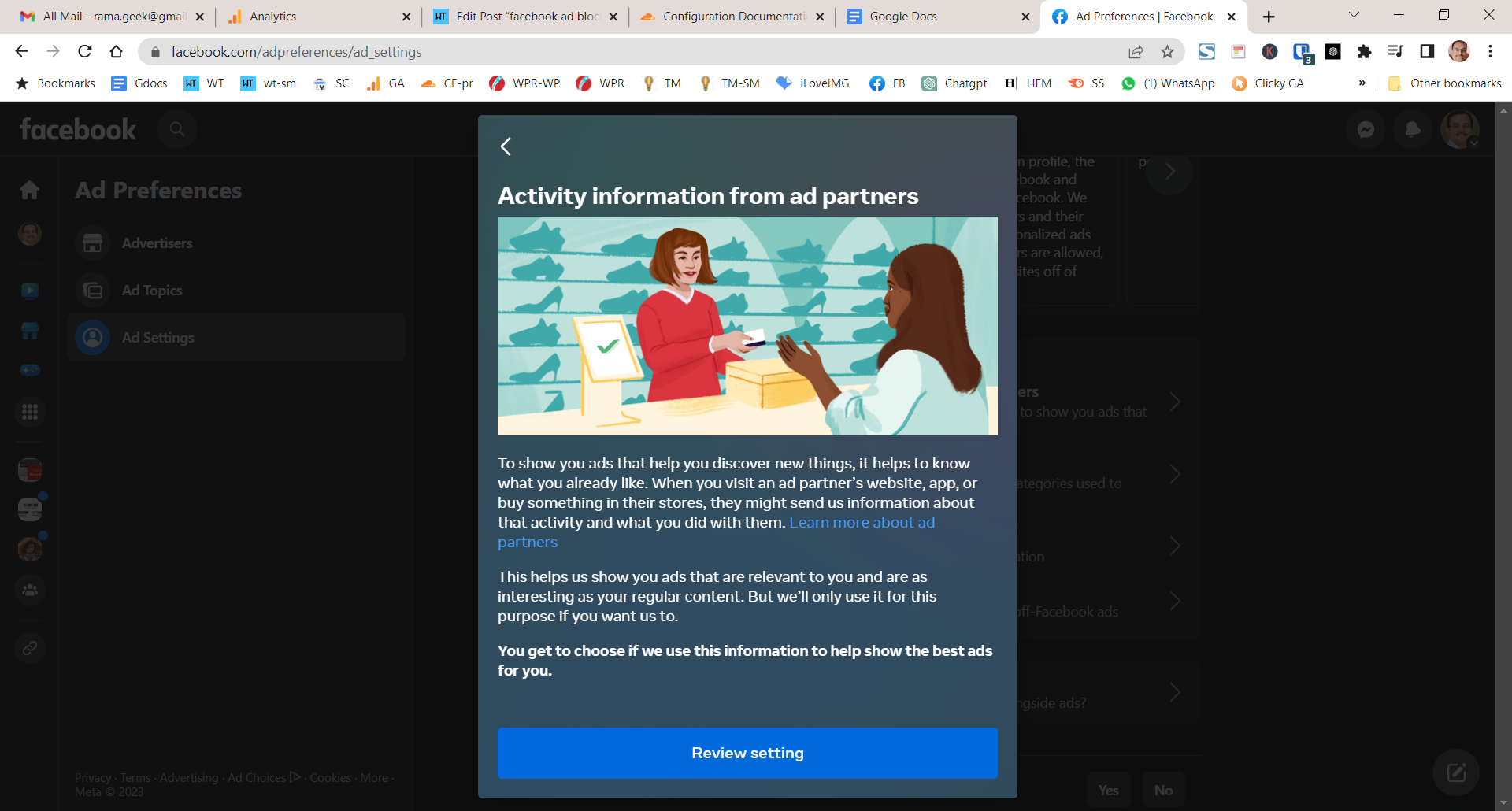The height and width of the screenshot is (811, 1512).
Task: Bookmark this page with the star icon
Action: [1167, 52]
